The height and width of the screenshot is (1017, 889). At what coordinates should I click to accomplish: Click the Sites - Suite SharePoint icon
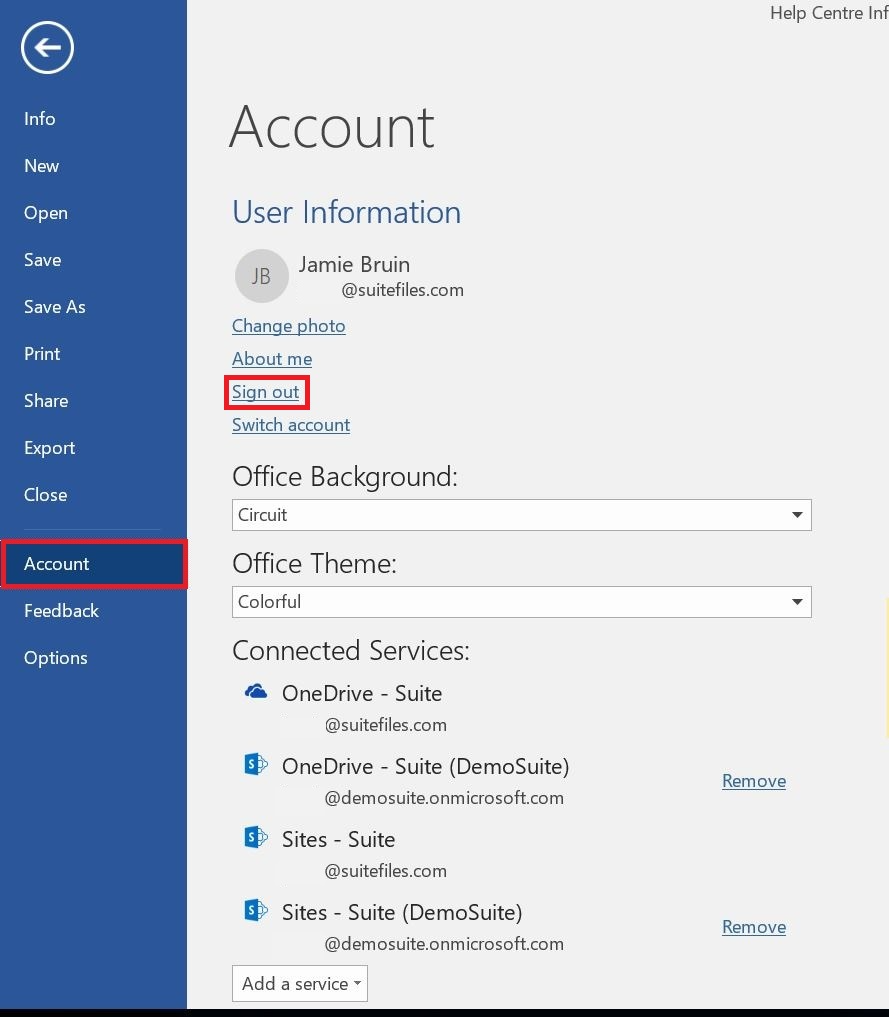[256, 837]
